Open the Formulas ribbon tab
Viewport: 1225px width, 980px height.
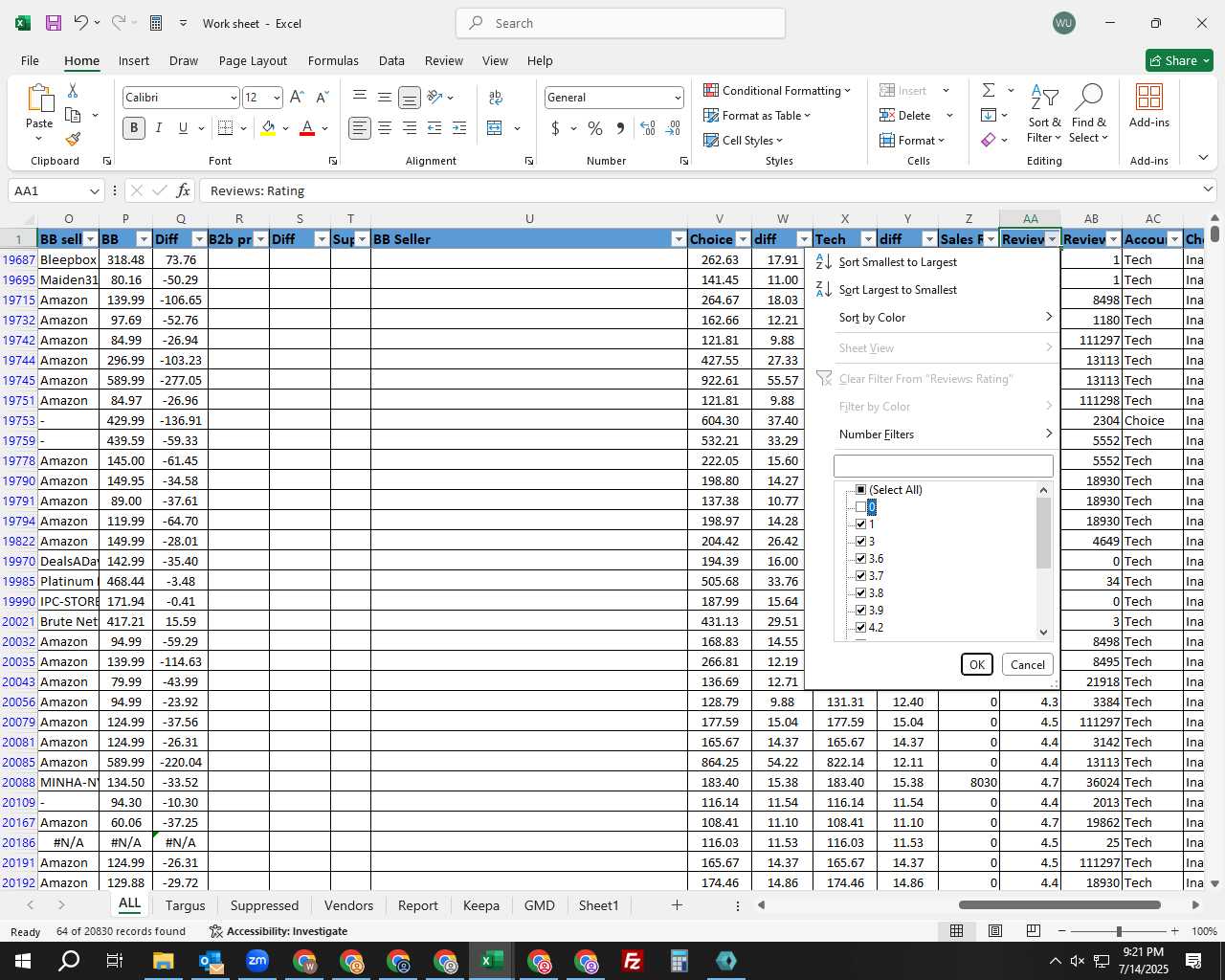333,60
